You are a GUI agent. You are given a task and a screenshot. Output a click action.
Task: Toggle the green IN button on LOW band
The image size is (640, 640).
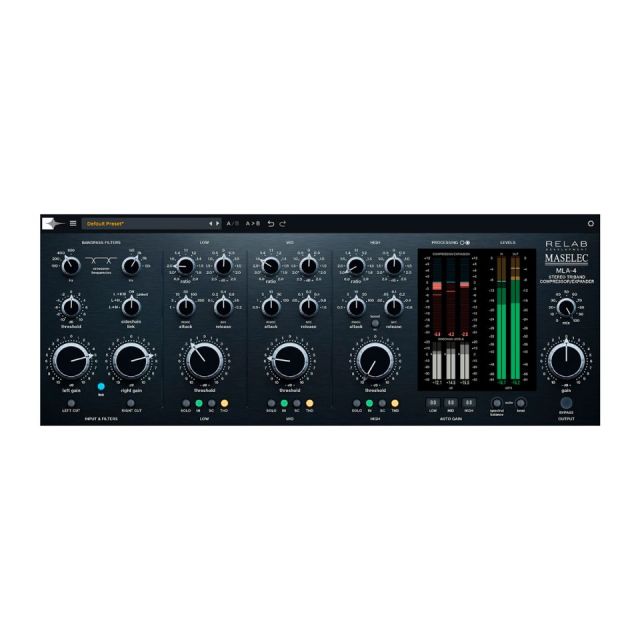tap(199, 403)
